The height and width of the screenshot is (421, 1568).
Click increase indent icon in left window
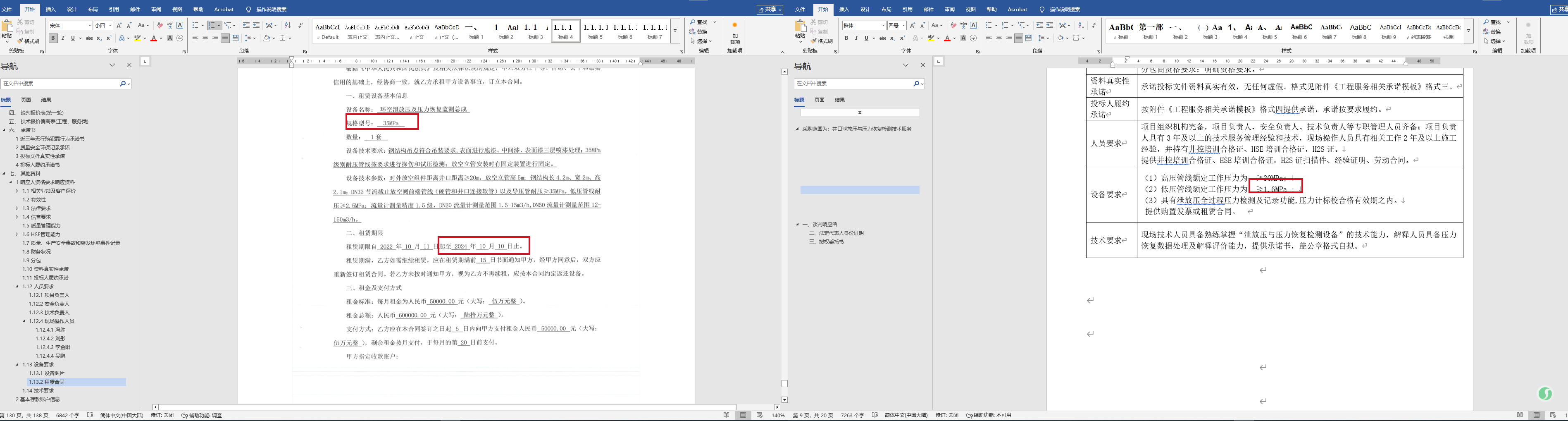[256, 26]
